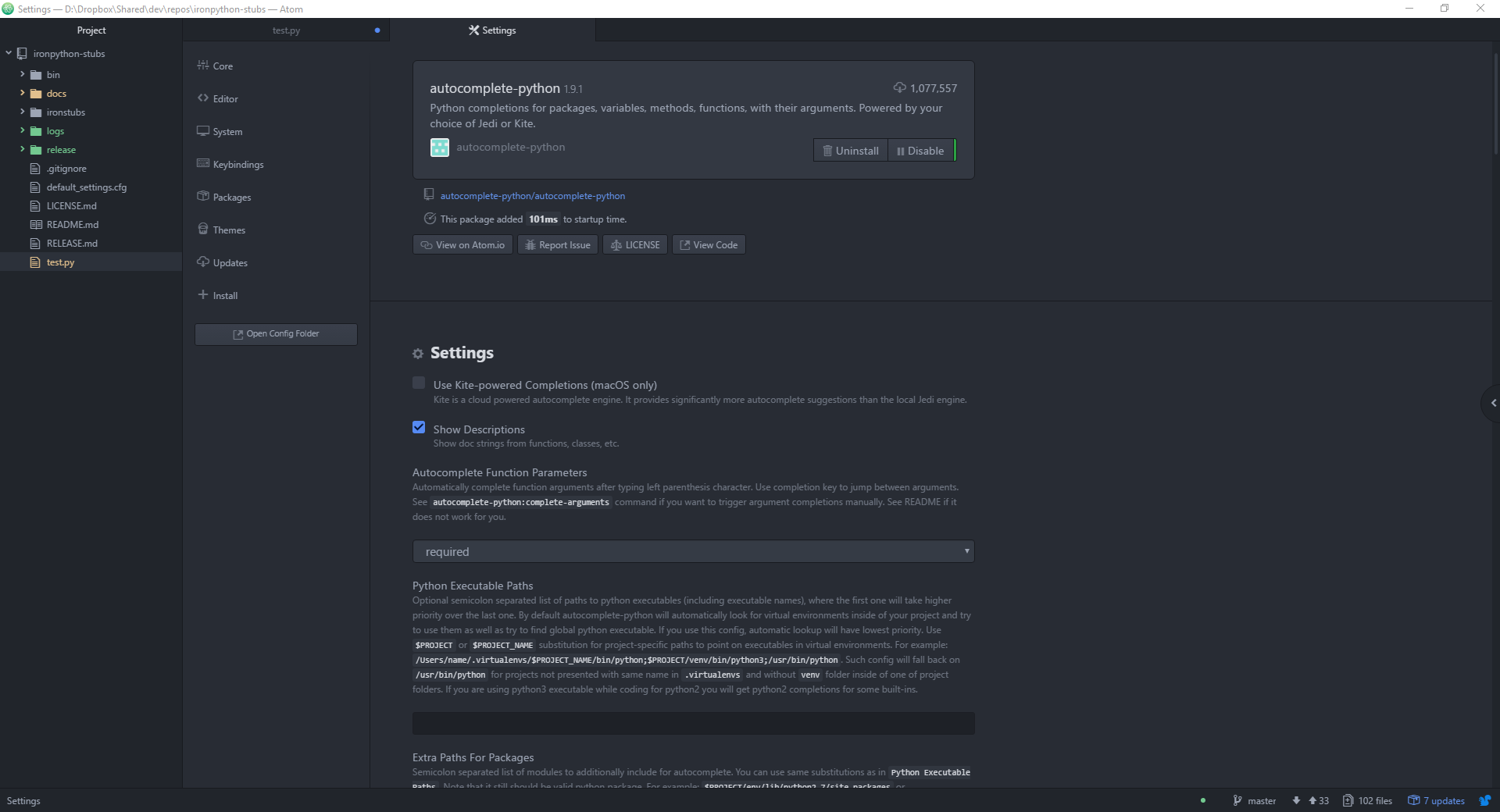The width and height of the screenshot is (1500, 812).
Task: Expand the logs folder chevron
Action: pos(22,130)
